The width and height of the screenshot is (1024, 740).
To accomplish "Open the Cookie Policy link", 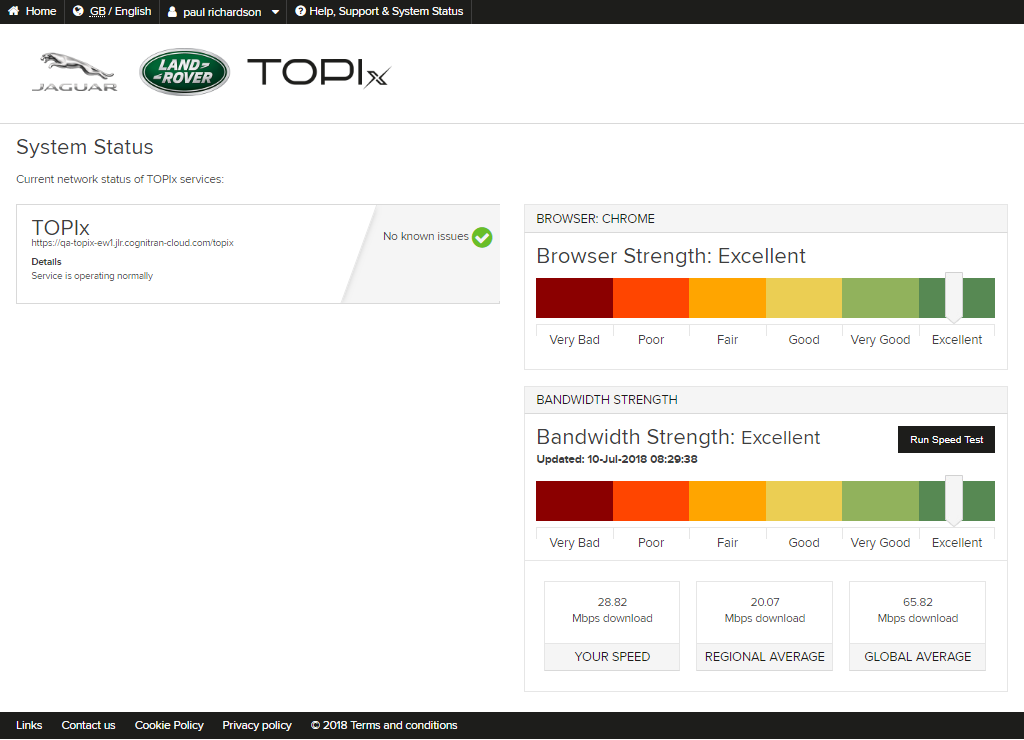I will point(169,725).
